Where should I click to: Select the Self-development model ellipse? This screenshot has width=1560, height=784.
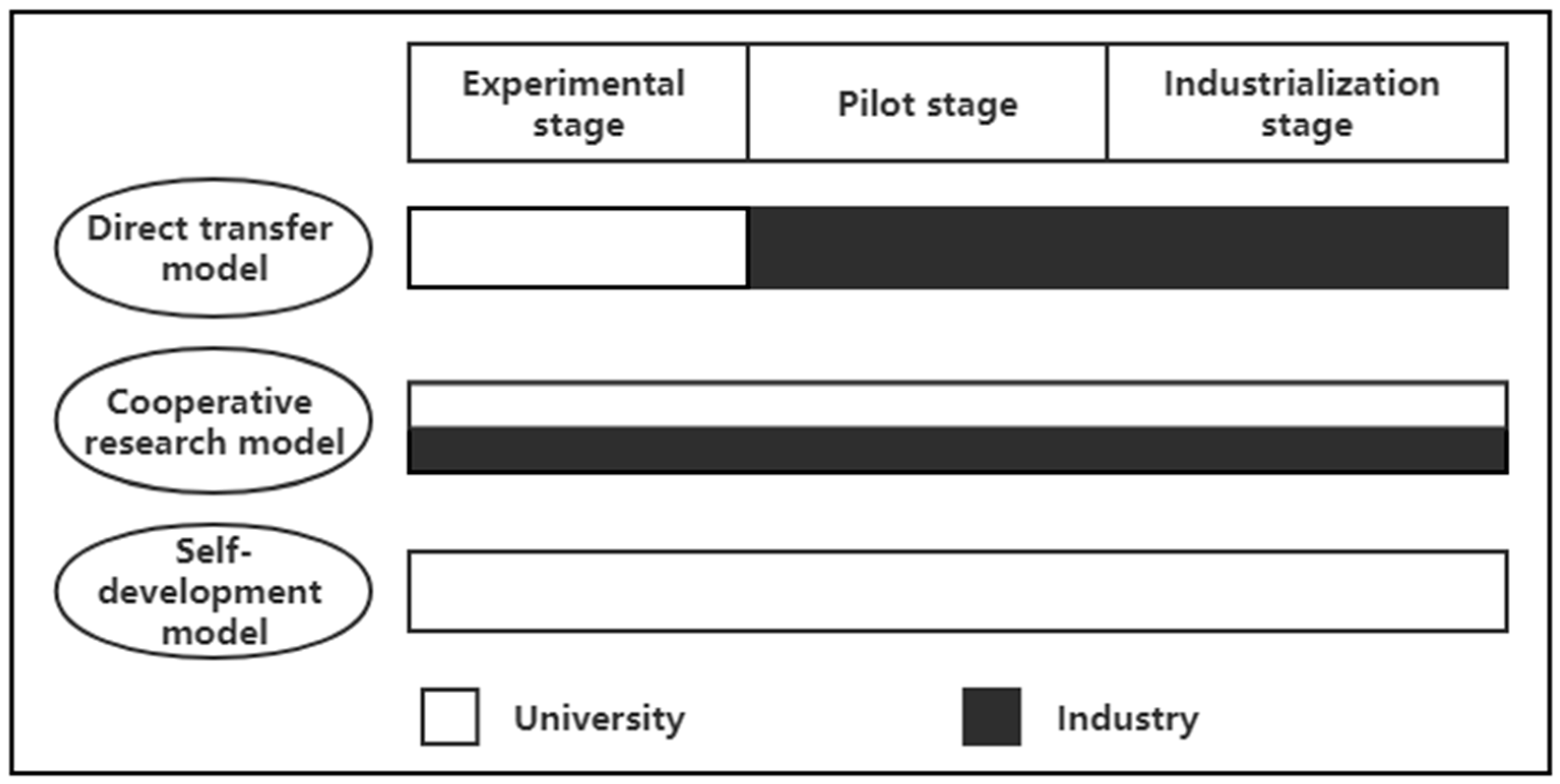click(213, 591)
